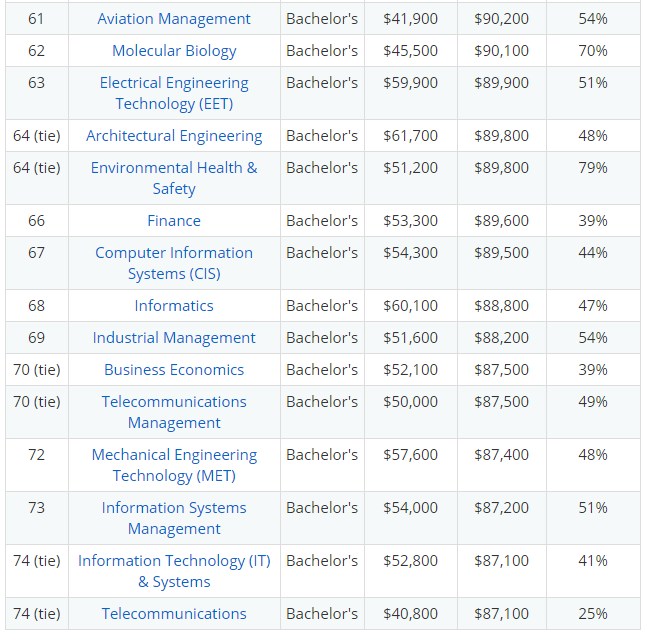Click the Business Economics link
The height and width of the screenshot is (636, 647).
(x=174, y=370)
